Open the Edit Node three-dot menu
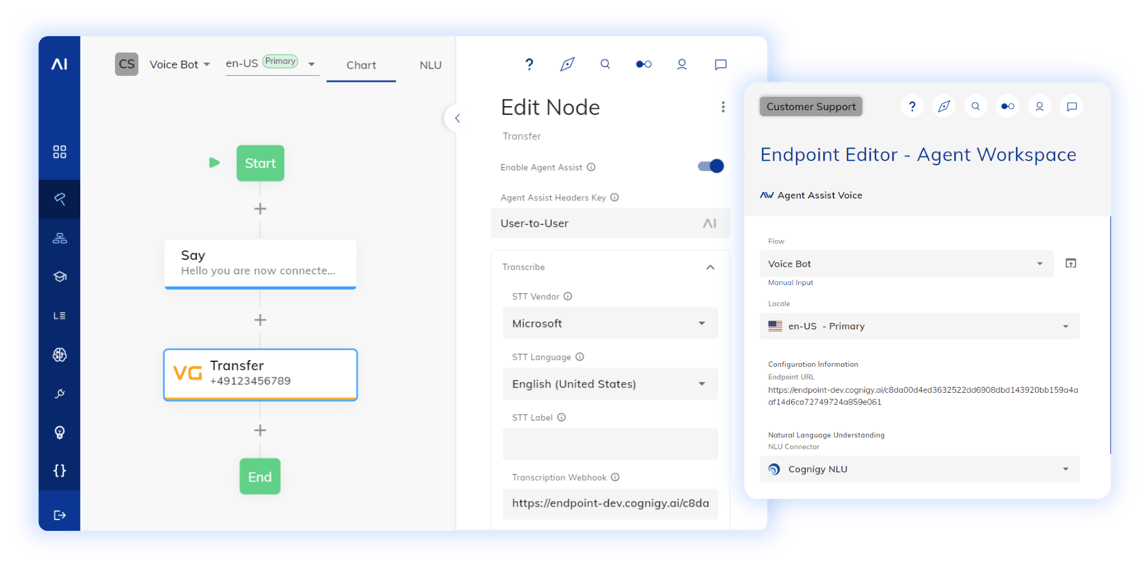 point(723,107)
